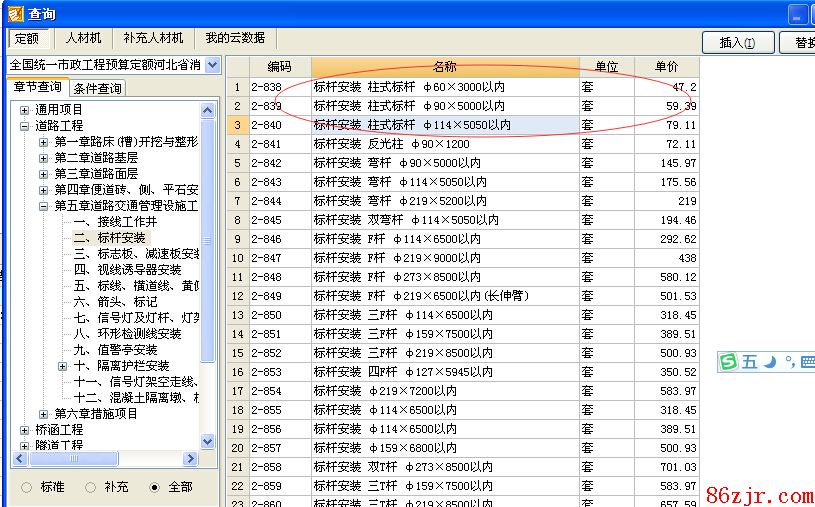815x507 pixels.
Task: Click the IME punctuation mode icon
Action: click(x=789, y=362)
